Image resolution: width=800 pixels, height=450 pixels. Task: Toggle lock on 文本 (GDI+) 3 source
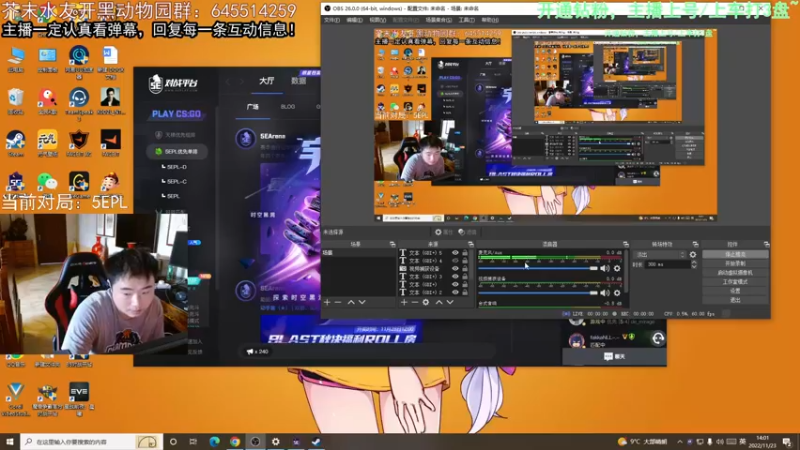point(465,277)
